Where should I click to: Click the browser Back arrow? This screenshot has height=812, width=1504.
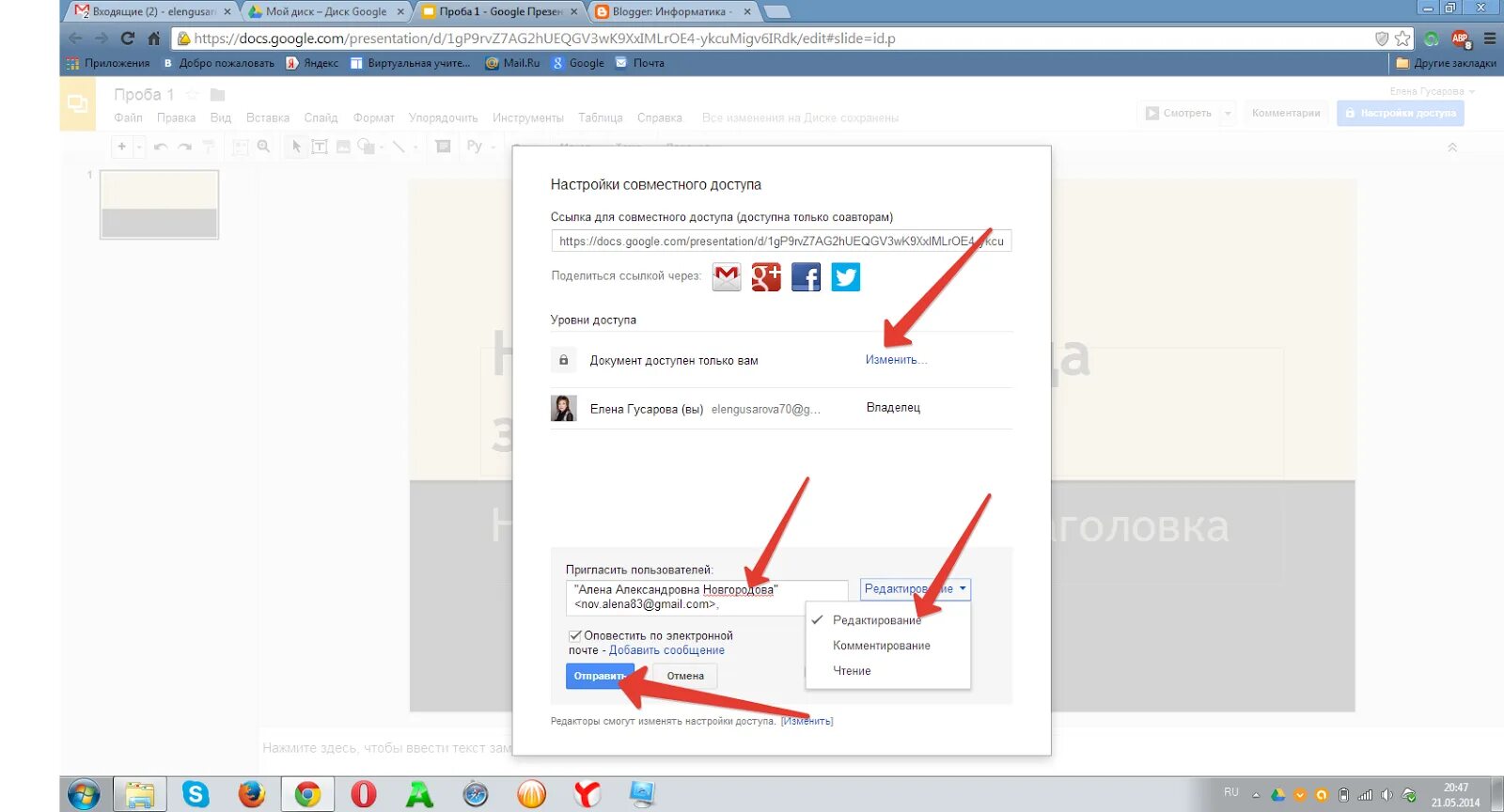click(x=75, y=39)
